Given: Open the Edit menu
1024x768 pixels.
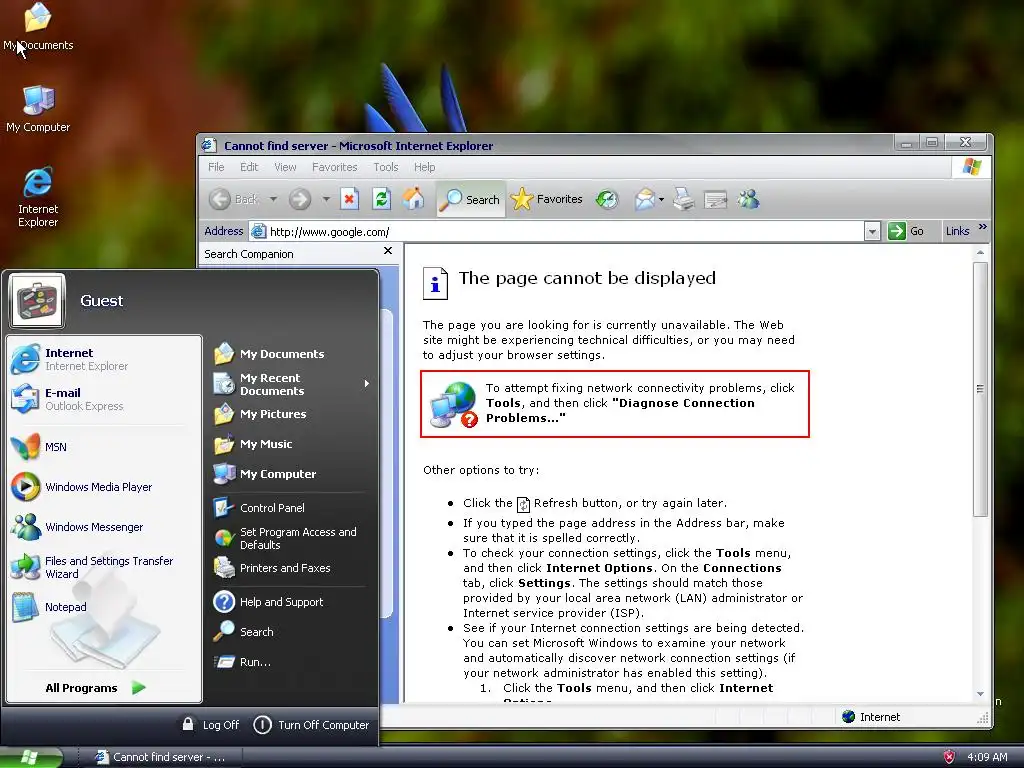Looking at the screenshot, I should coord(249,167).
